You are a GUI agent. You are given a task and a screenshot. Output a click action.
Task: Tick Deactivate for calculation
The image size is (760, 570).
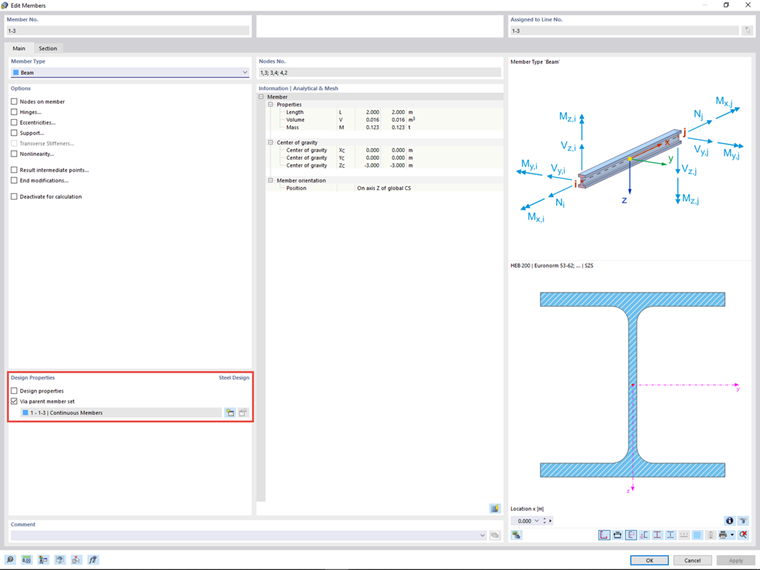(14, 196)
